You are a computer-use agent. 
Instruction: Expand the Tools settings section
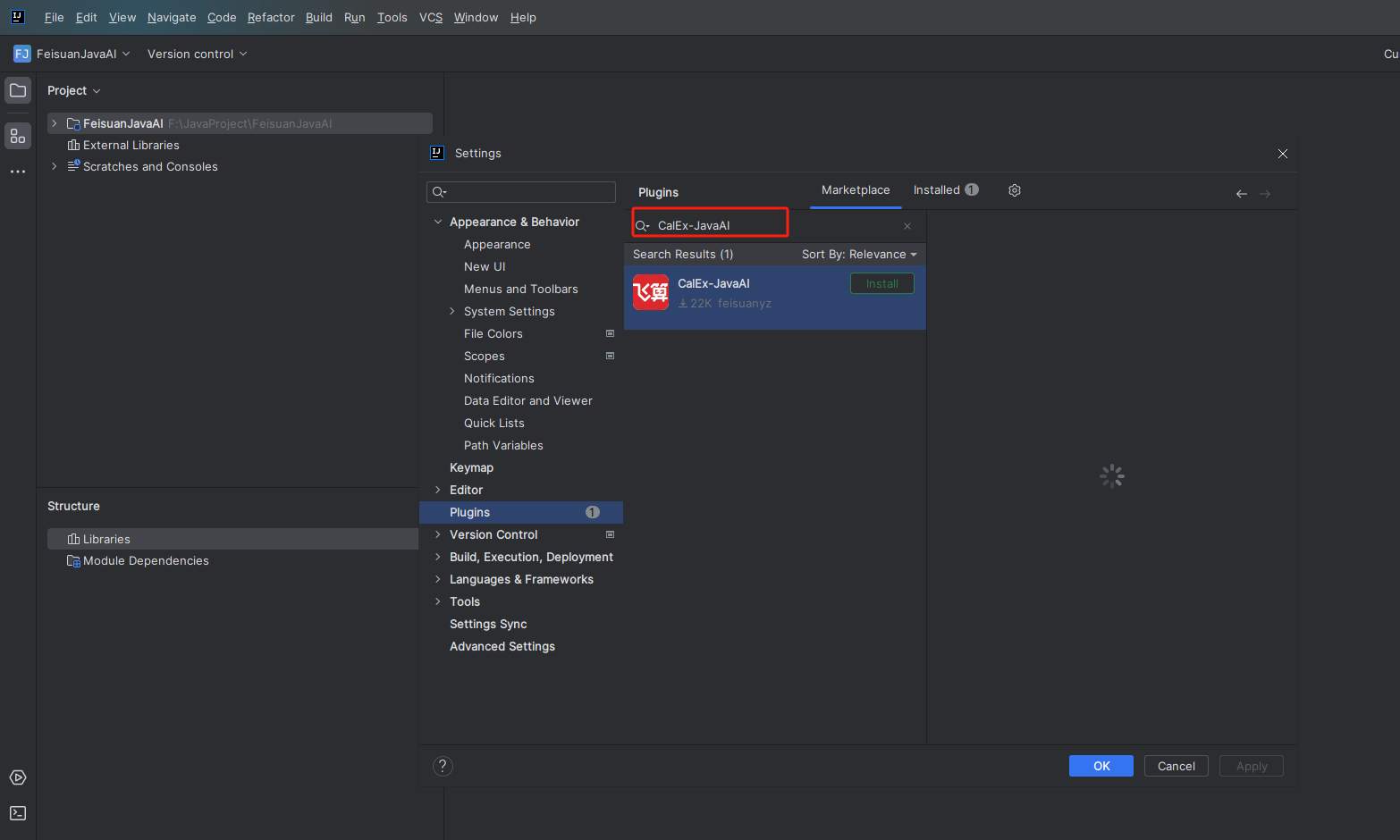click(438, 601)
